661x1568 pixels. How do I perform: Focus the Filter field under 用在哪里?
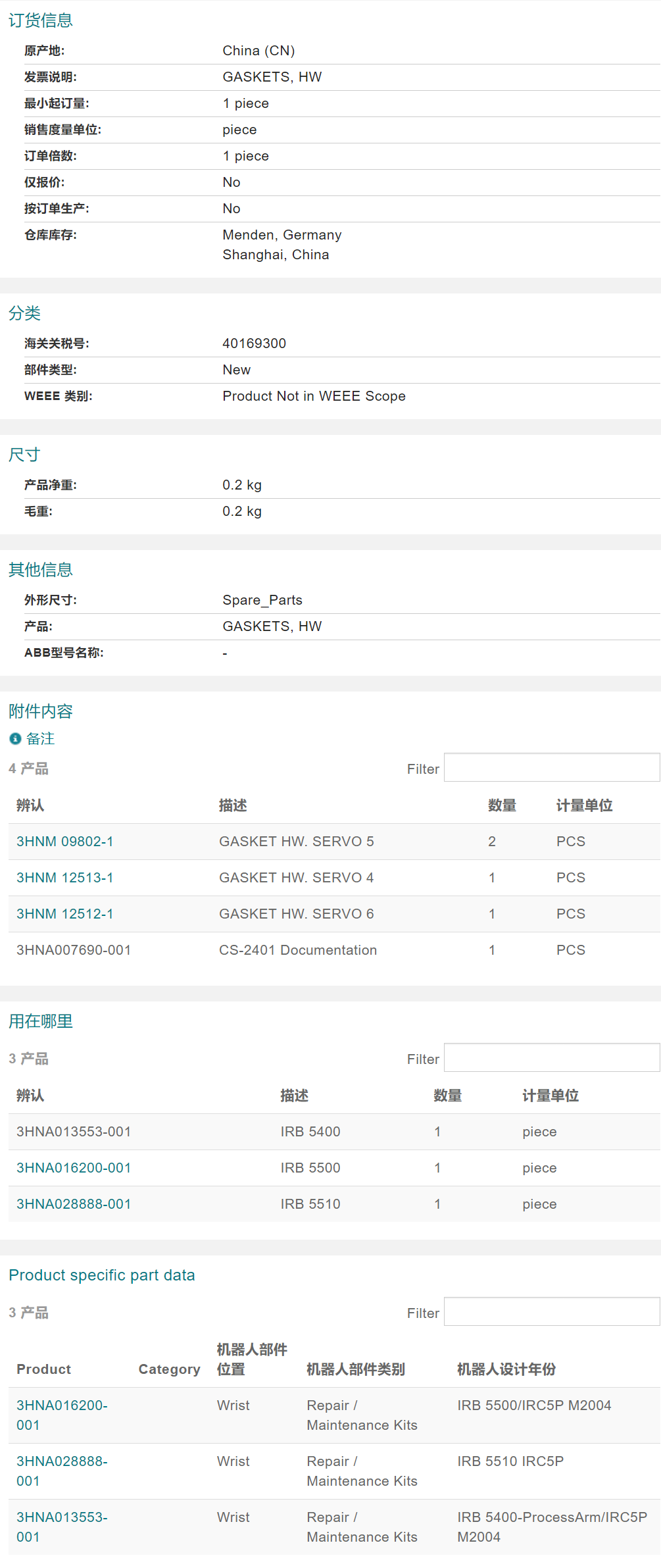[x=551, y=1058]
